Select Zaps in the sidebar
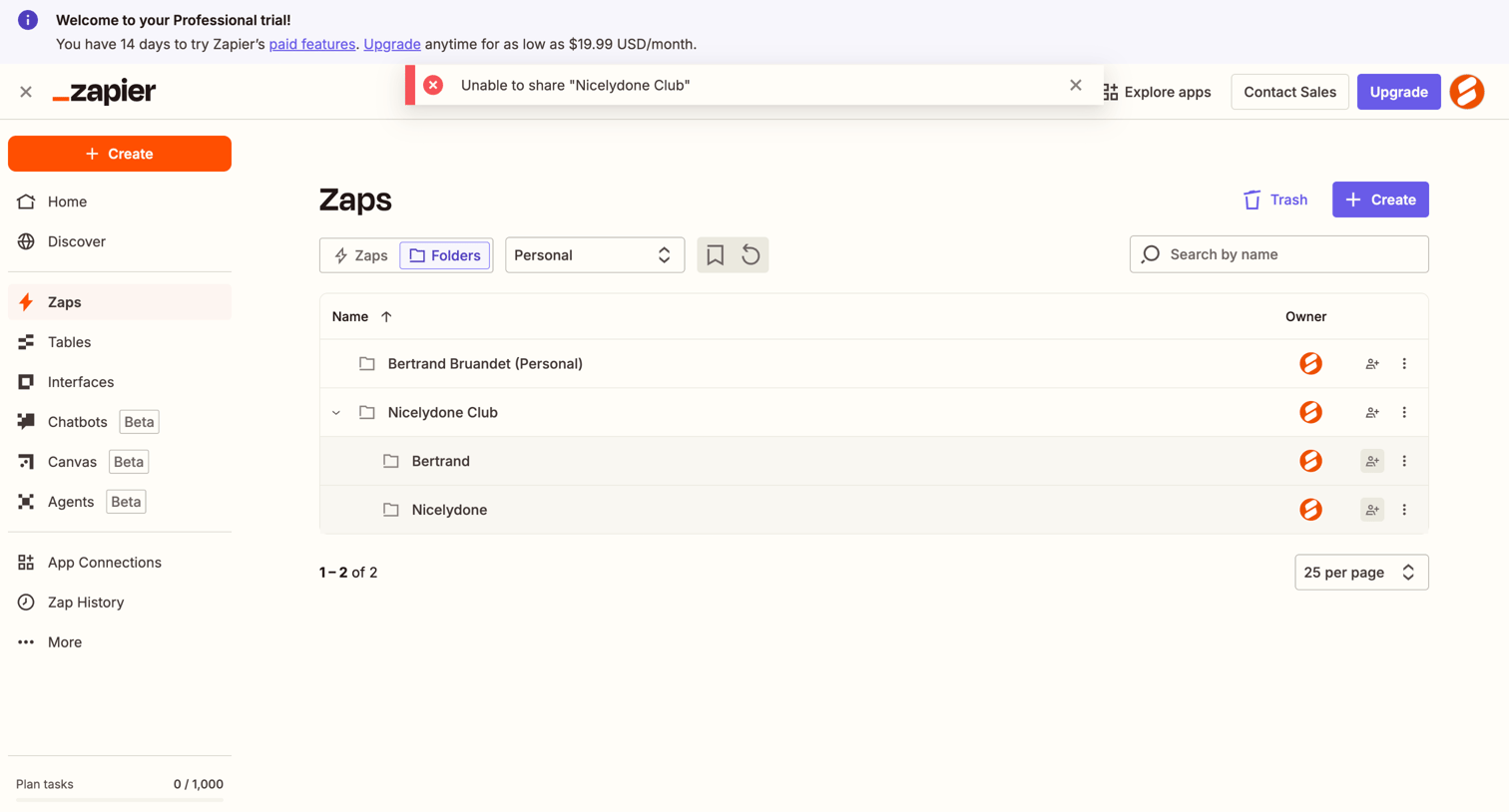The width and height of the screenshot is (1509, 812). pos(120,302)
